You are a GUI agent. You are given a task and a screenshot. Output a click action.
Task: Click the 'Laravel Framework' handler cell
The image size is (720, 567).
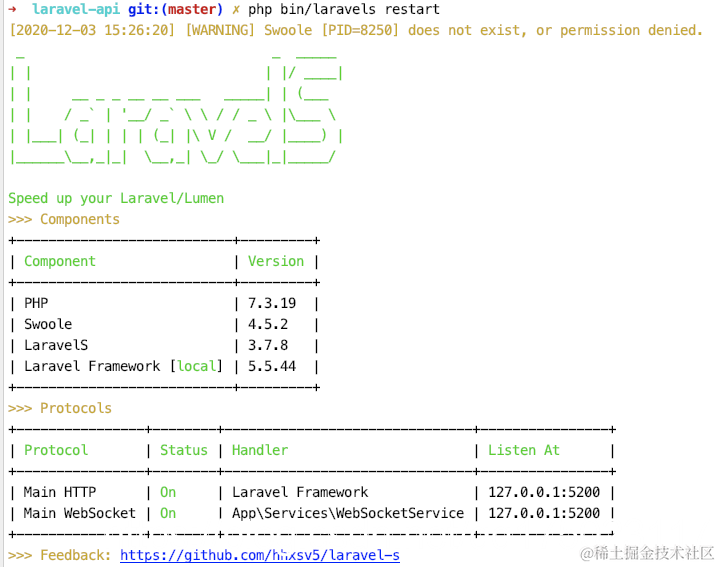[300, 492]
